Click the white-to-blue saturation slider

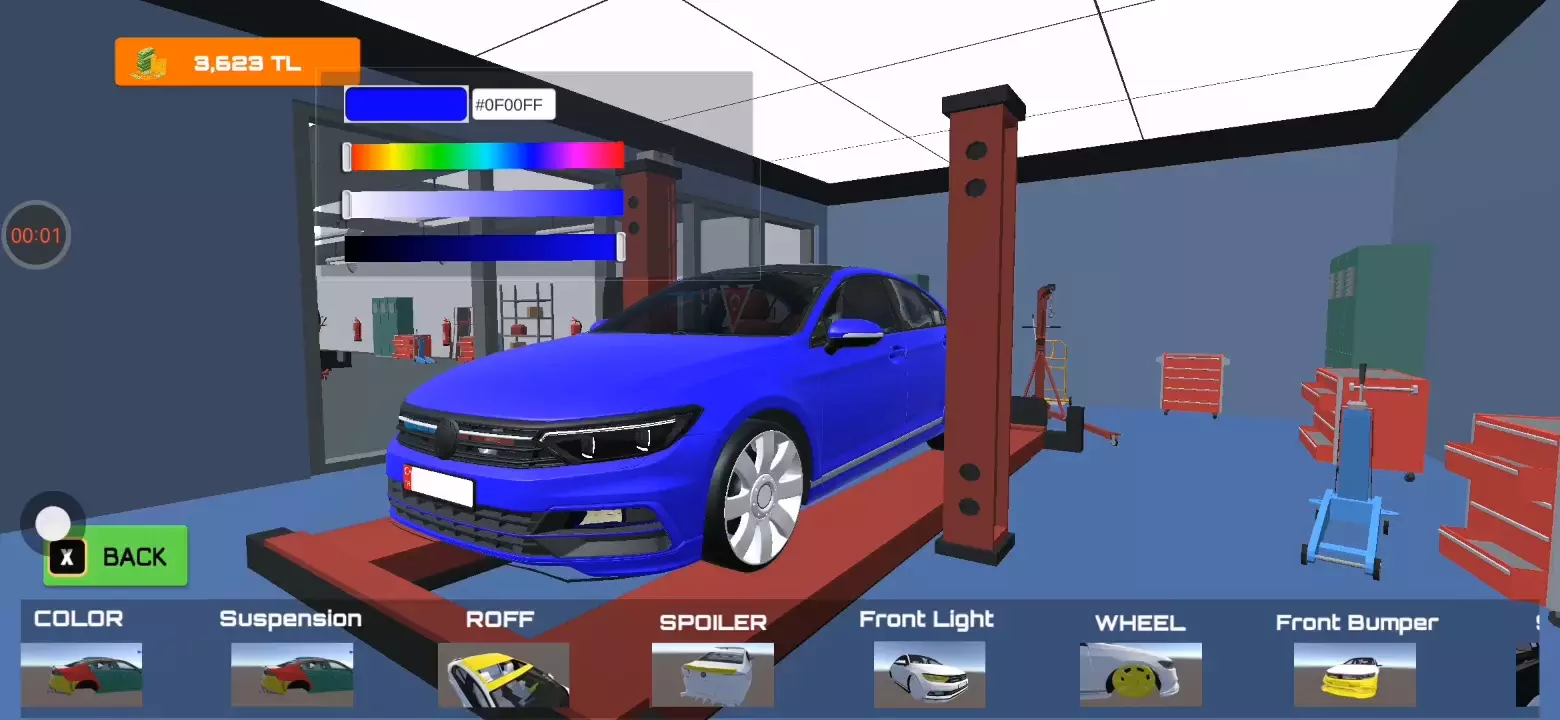click(x=486, y=204)
